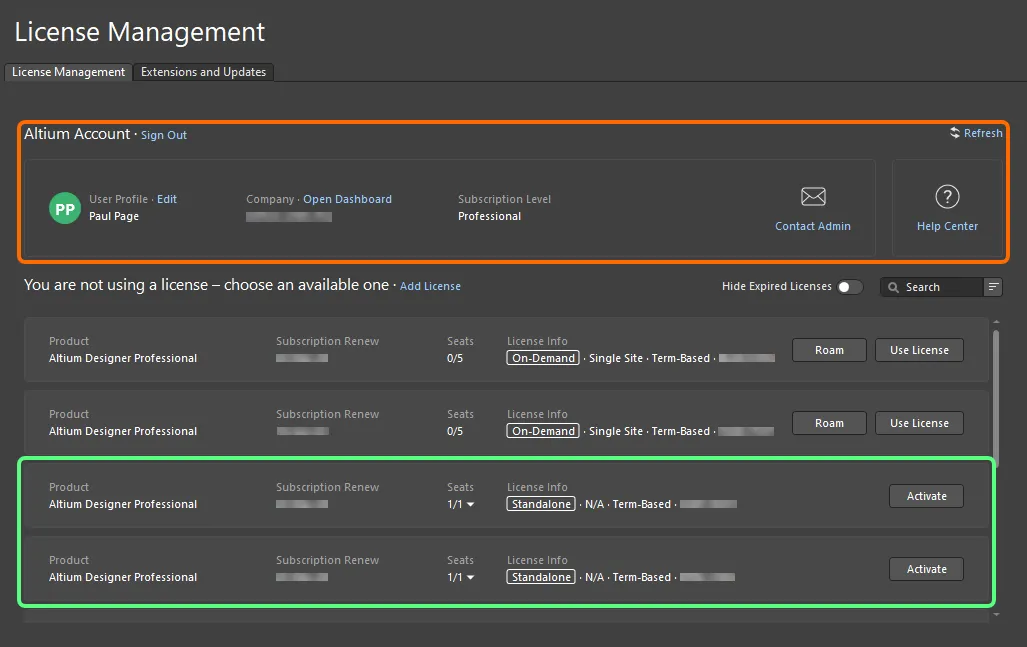Click the On-Demand badge on first license
1027x647 pixels.
[543, 358]
